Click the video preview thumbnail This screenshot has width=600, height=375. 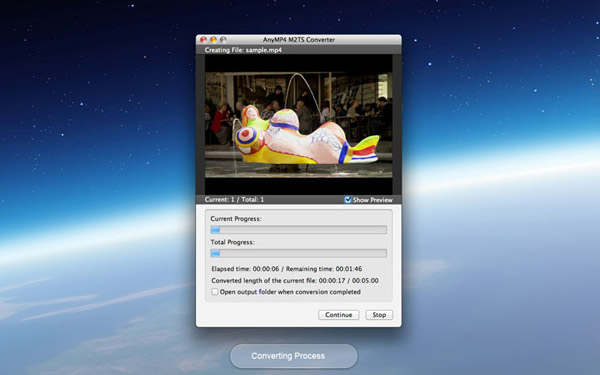[298, 124]
